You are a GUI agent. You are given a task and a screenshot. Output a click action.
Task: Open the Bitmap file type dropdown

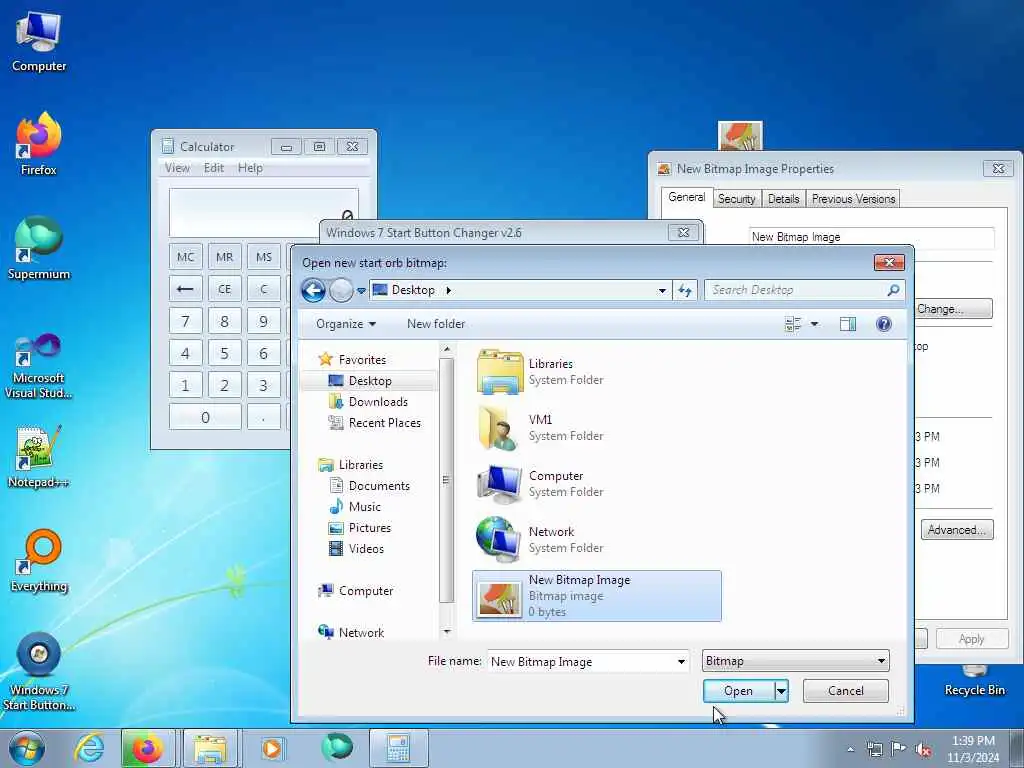coord(795,661)
